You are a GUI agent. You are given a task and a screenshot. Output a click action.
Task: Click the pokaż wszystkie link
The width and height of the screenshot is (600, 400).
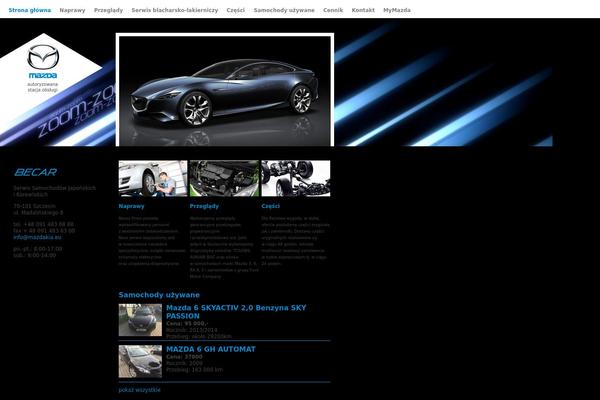[139, 390]
